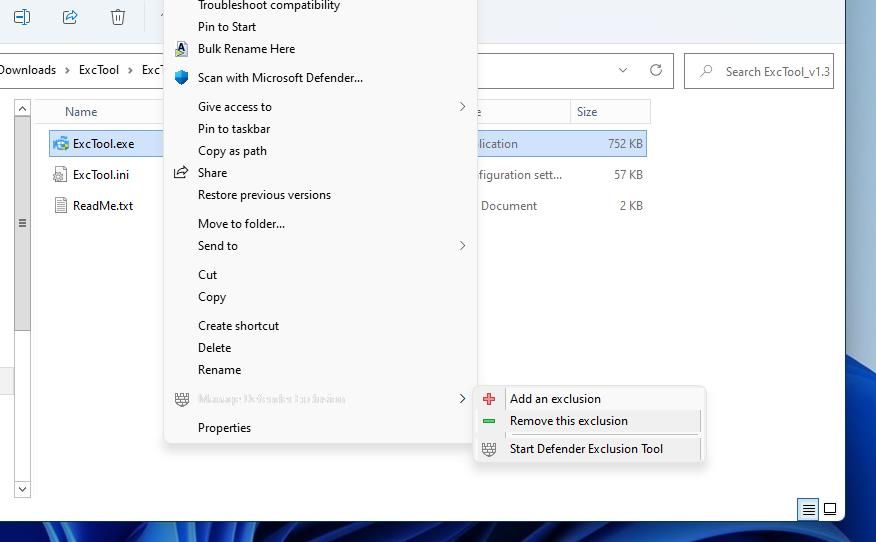Click the 2 KB size cell

point(631,206)
